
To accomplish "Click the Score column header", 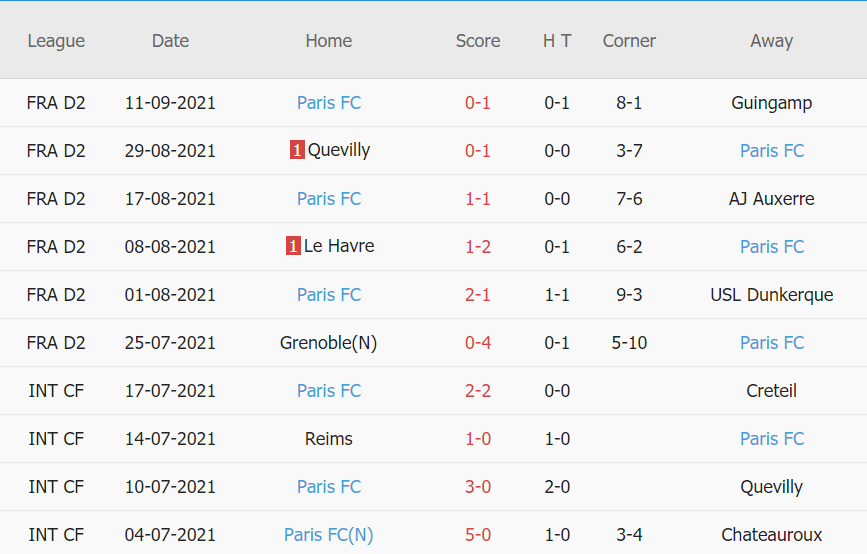I will (x=478, y=41).
